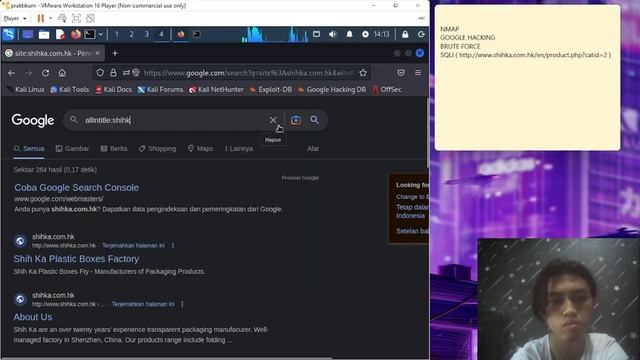Open Kali Forums bookmark
Viewport: 640px width, 360px height.
(160, 89)
